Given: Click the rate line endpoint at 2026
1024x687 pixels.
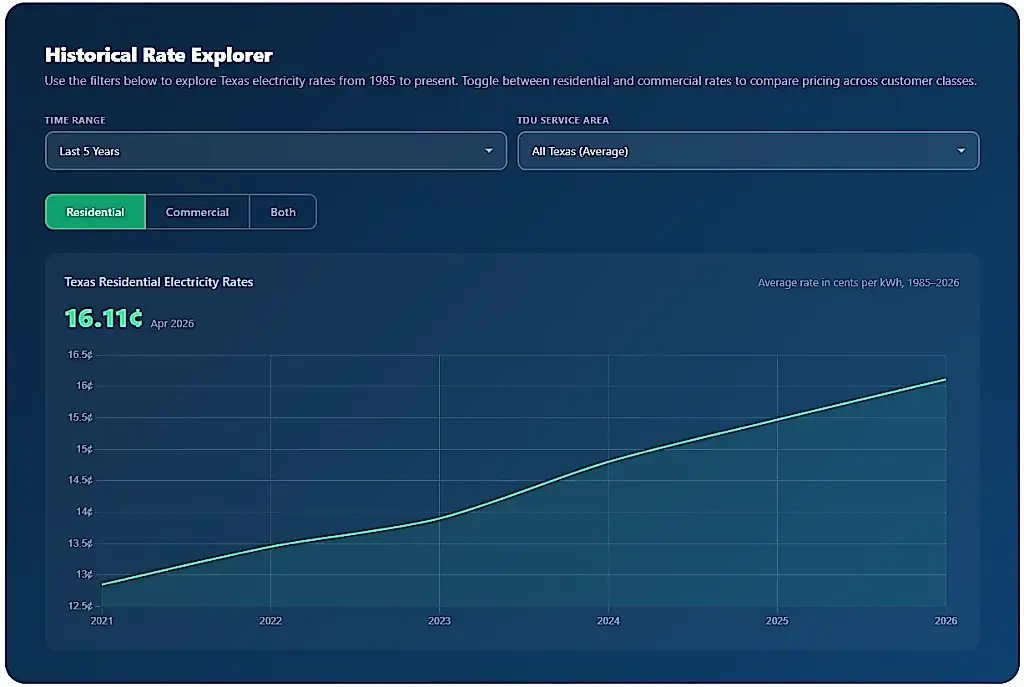Looking at the screenshot, I should click(x=945, y=379).
